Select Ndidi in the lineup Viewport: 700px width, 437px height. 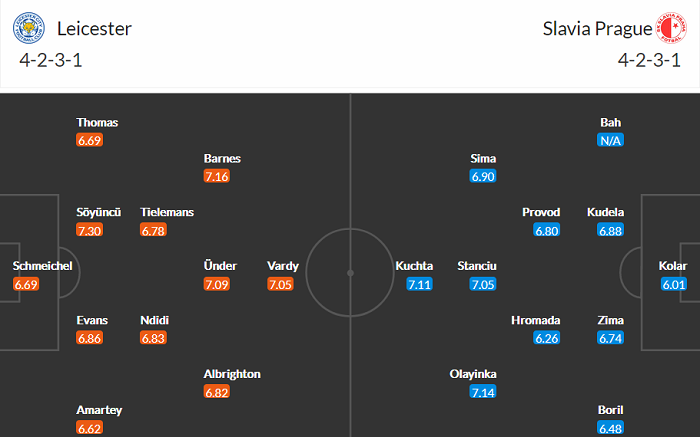coord(155,320)
